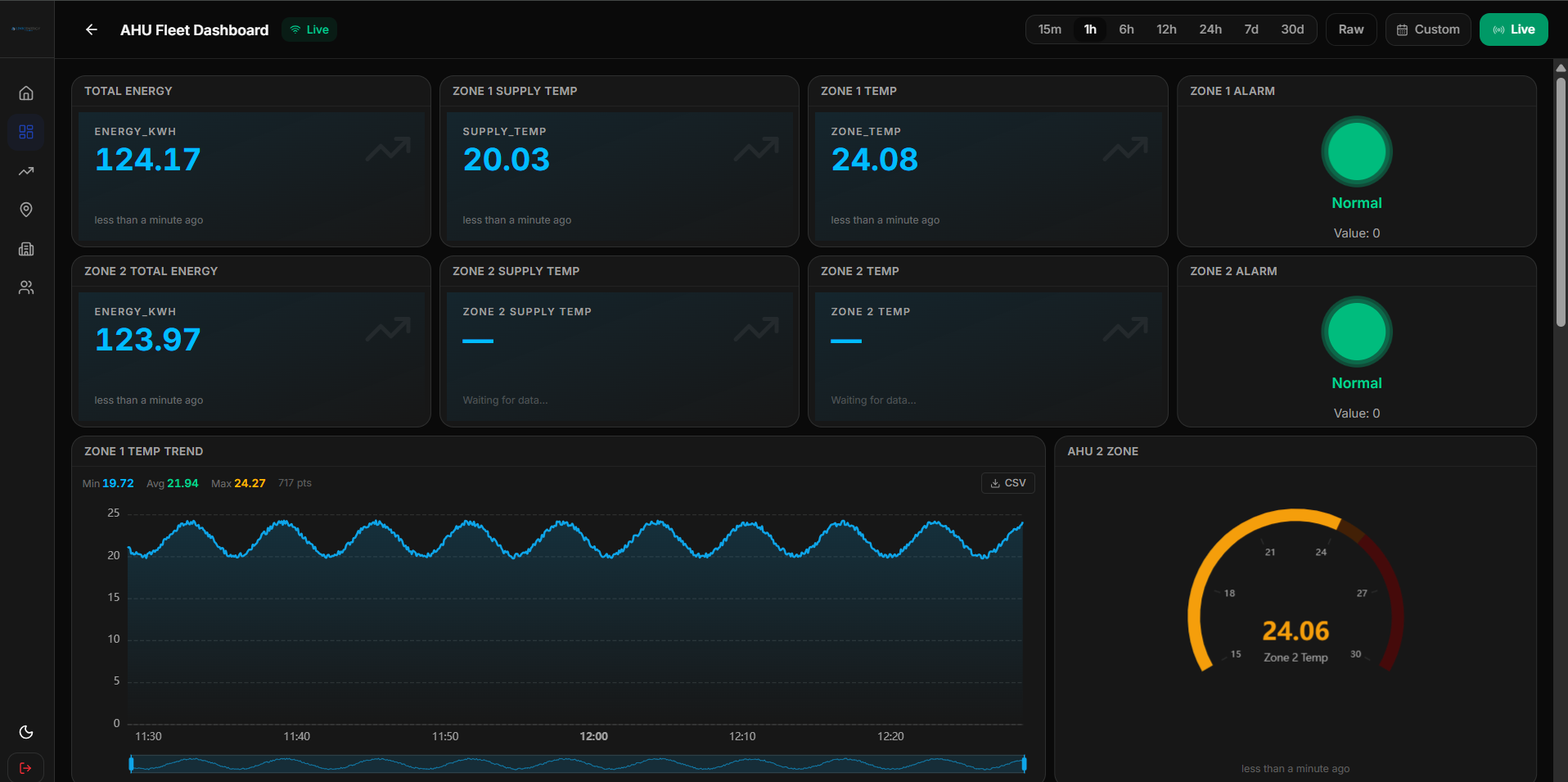The image size is (1568, 782).
Task: Click the company logo in the top-left corner
Action: pos(26,29)
